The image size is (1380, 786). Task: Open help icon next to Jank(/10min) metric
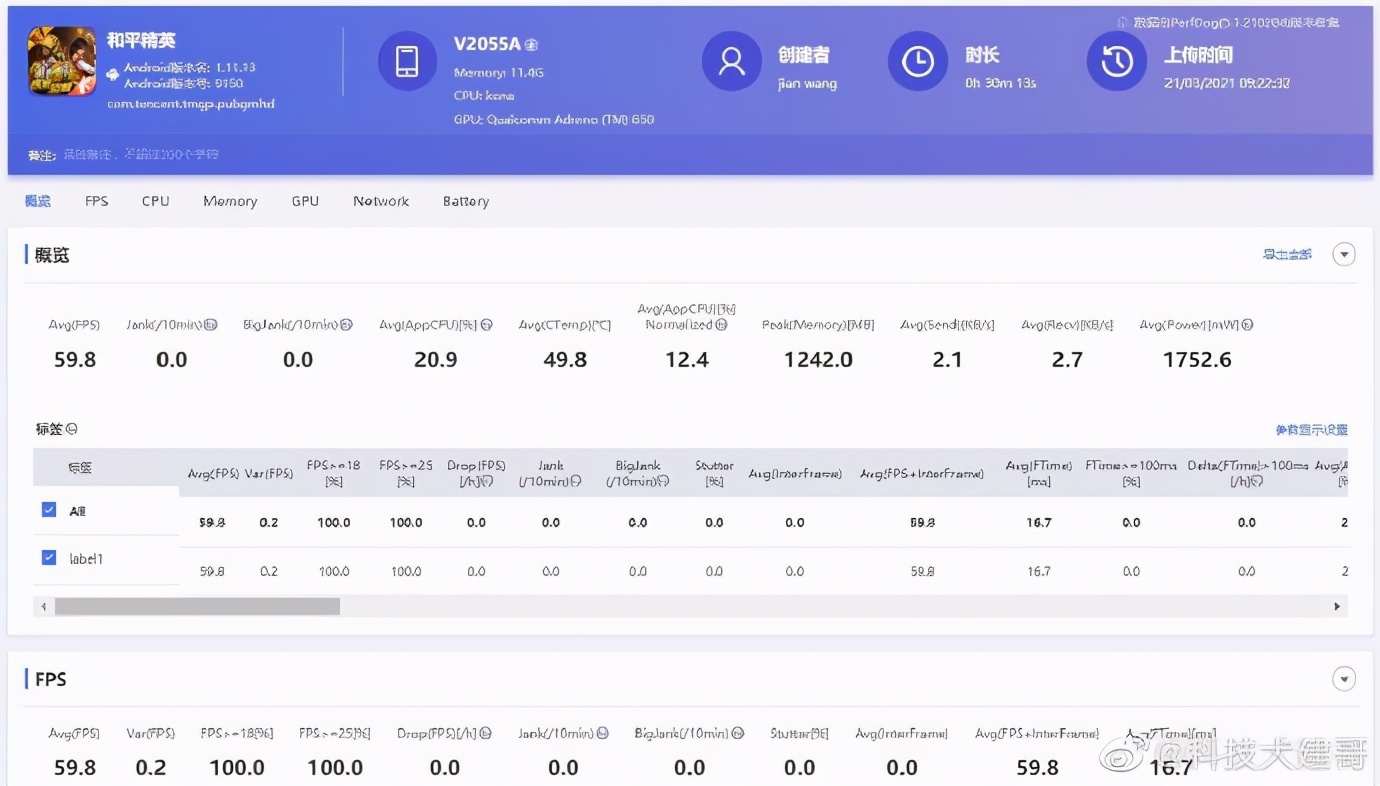click(x=209, y=324)
